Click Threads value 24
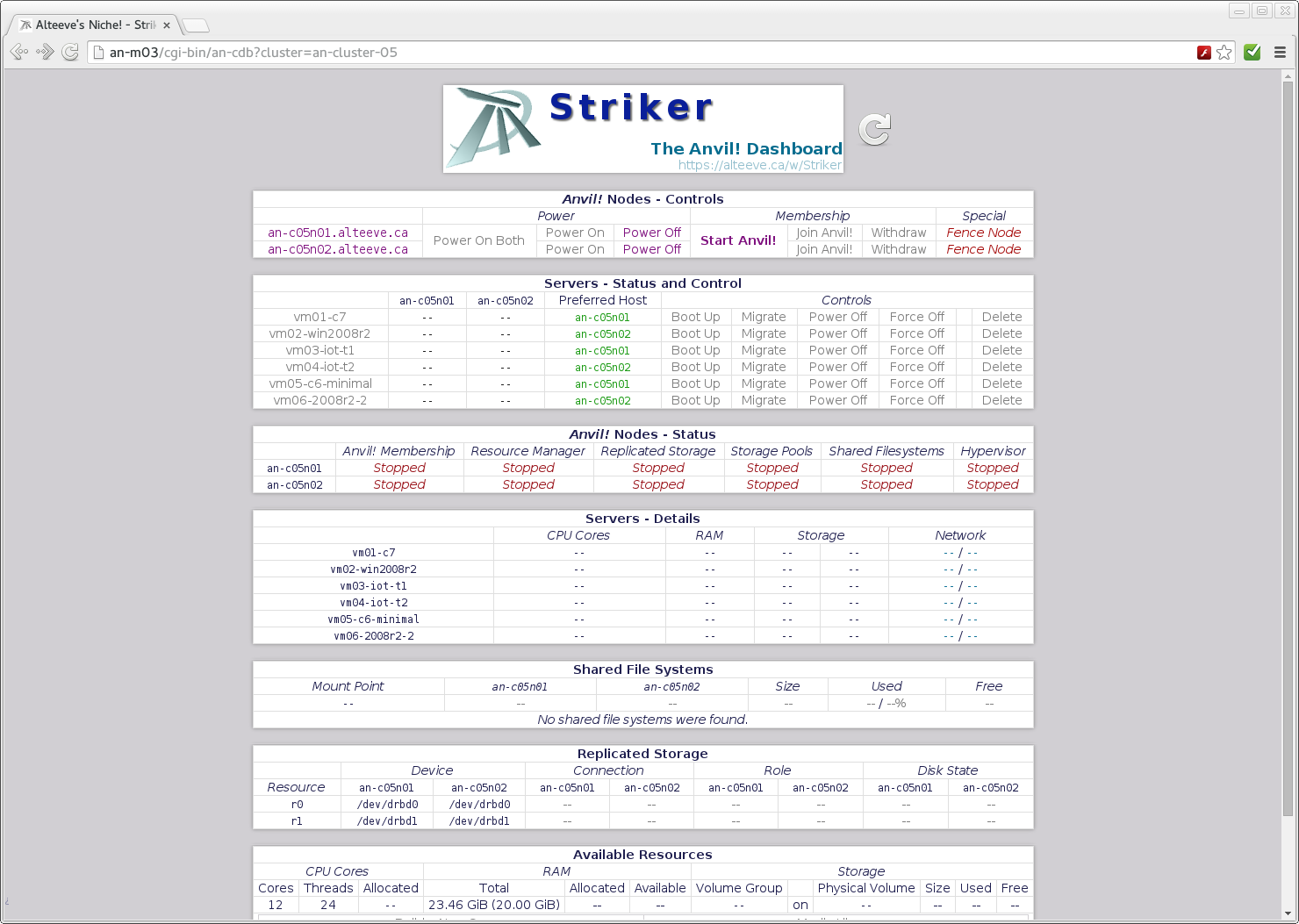This screenshot has width=1299, height=924. tap(328, 905)
